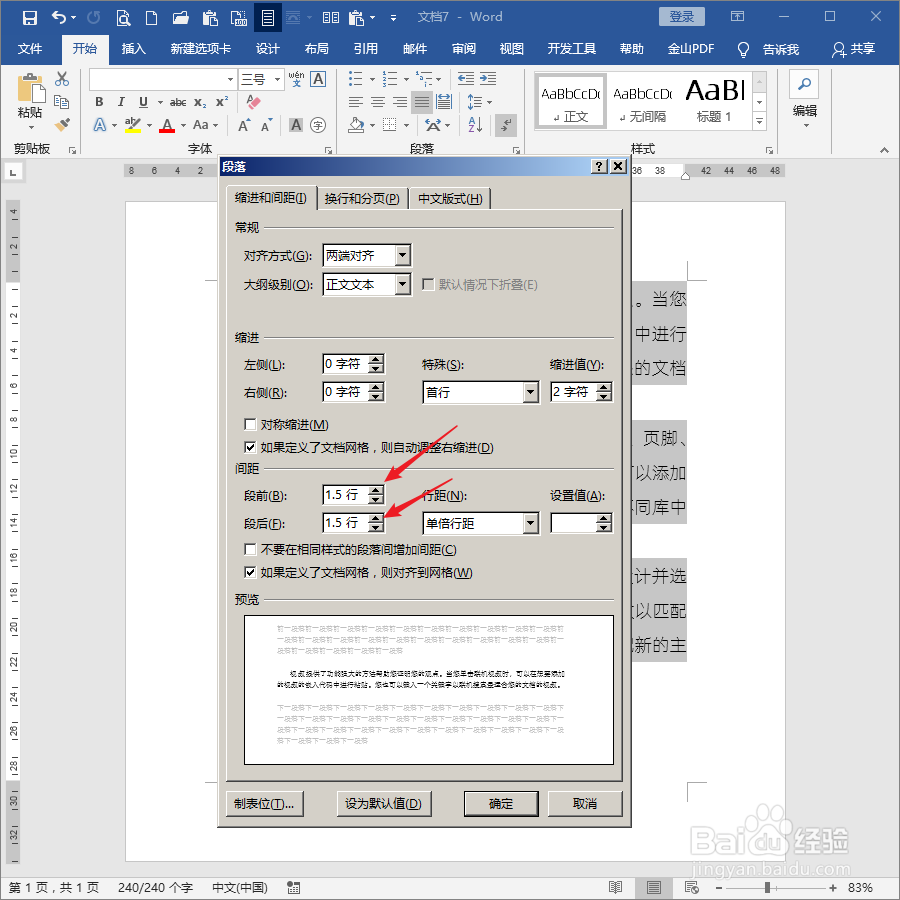Open the font name dropdown arrow
The height and width of the screenshot is (900, 900).
pyautogui.click(x=231, y=79)
